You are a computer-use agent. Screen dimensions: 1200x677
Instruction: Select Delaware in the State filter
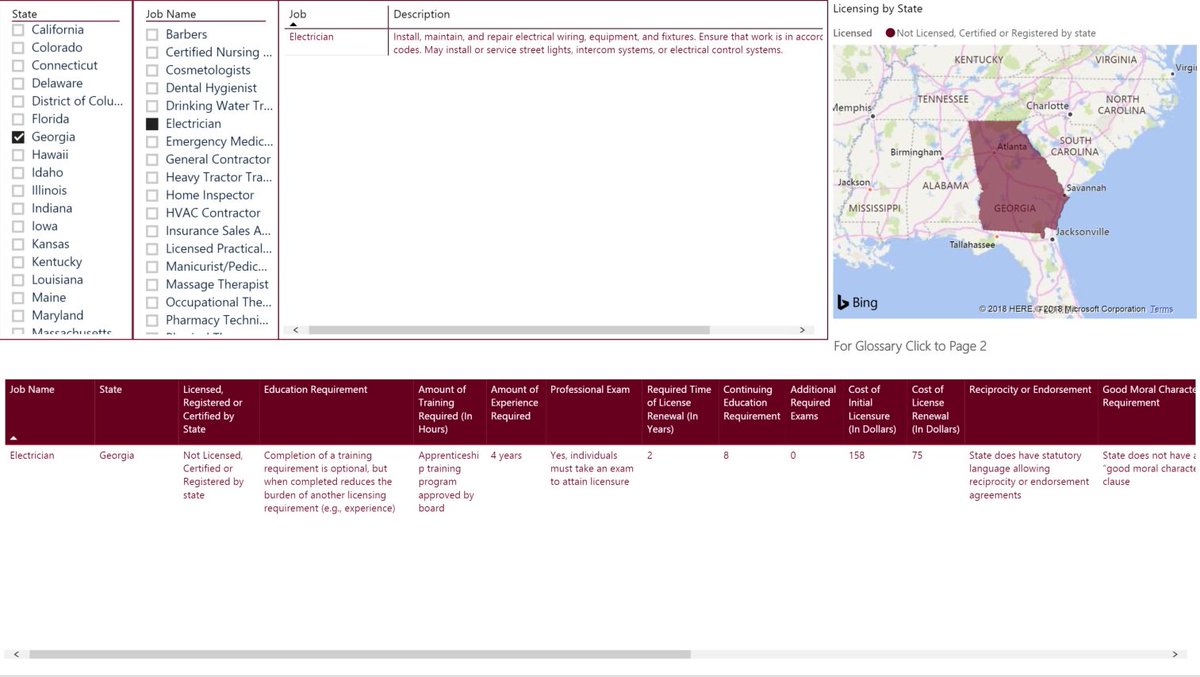(x=18, y=84)
